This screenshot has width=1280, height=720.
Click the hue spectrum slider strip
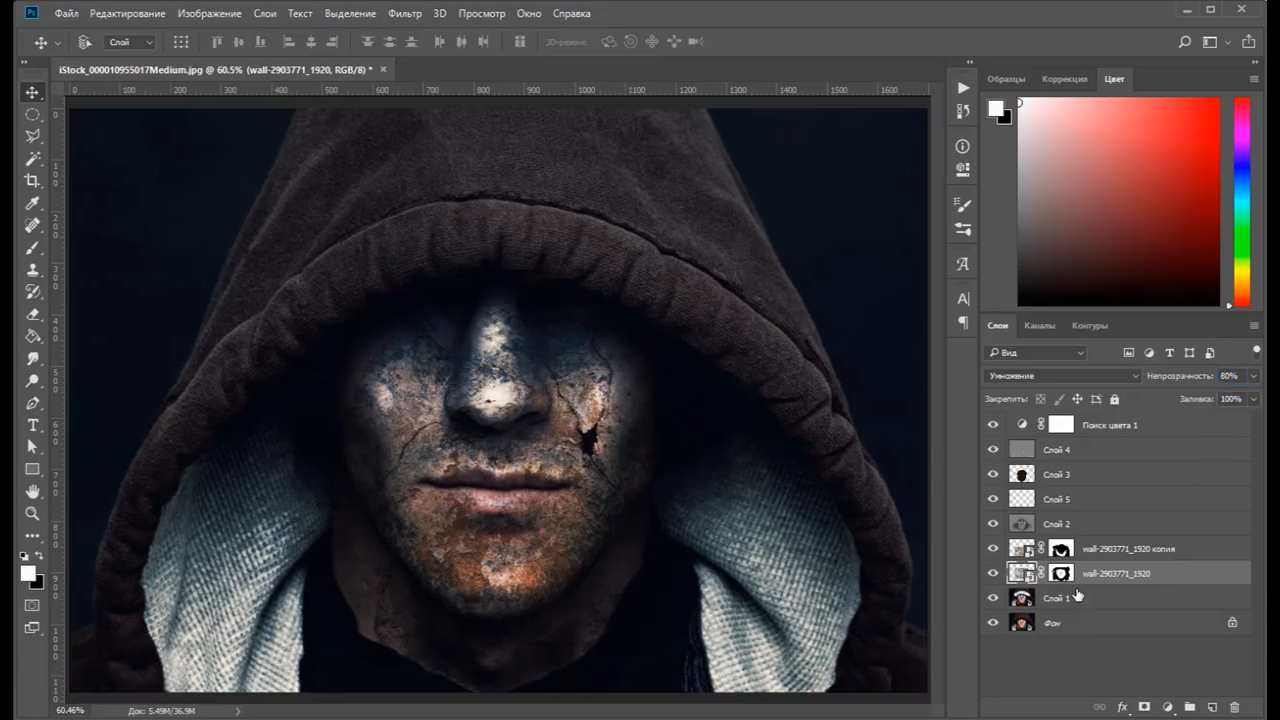1241,201
